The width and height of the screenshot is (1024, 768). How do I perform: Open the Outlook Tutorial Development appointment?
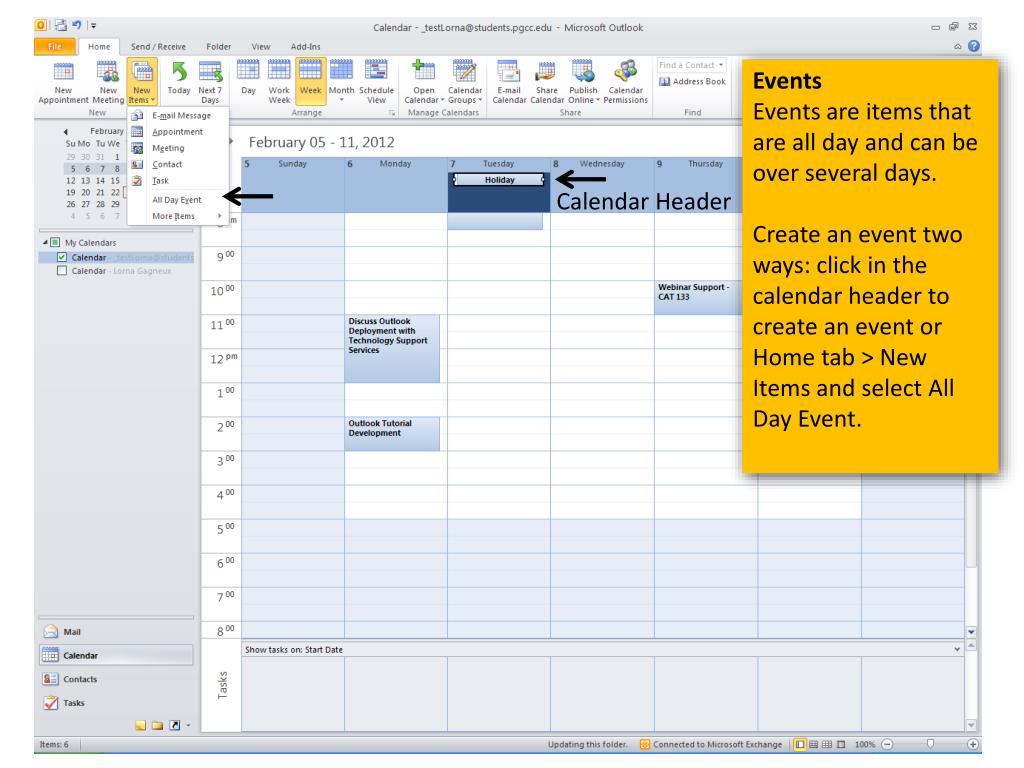click(x=392, y=434)
